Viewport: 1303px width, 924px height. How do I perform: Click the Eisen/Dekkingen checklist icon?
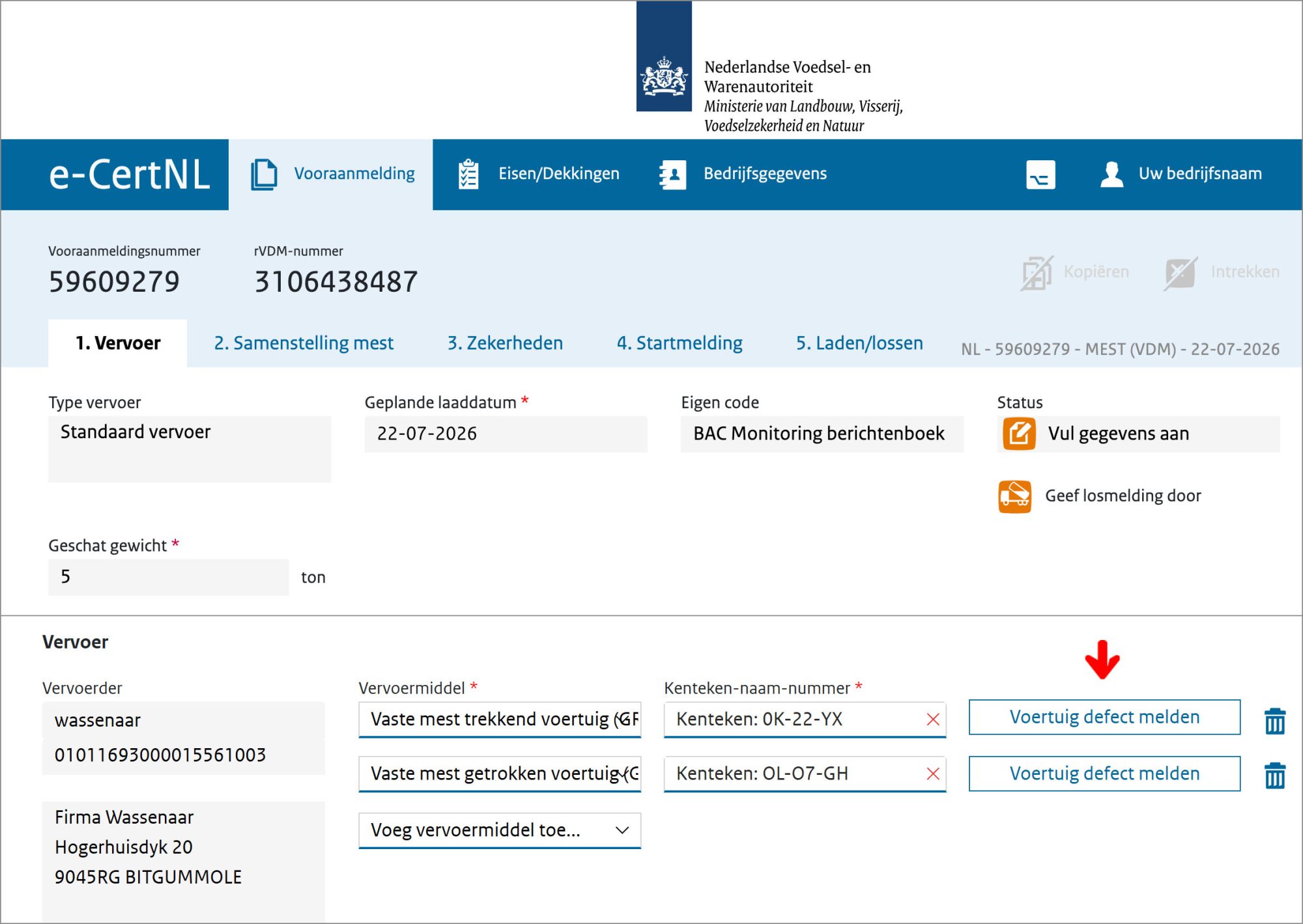tap(468, 175)
